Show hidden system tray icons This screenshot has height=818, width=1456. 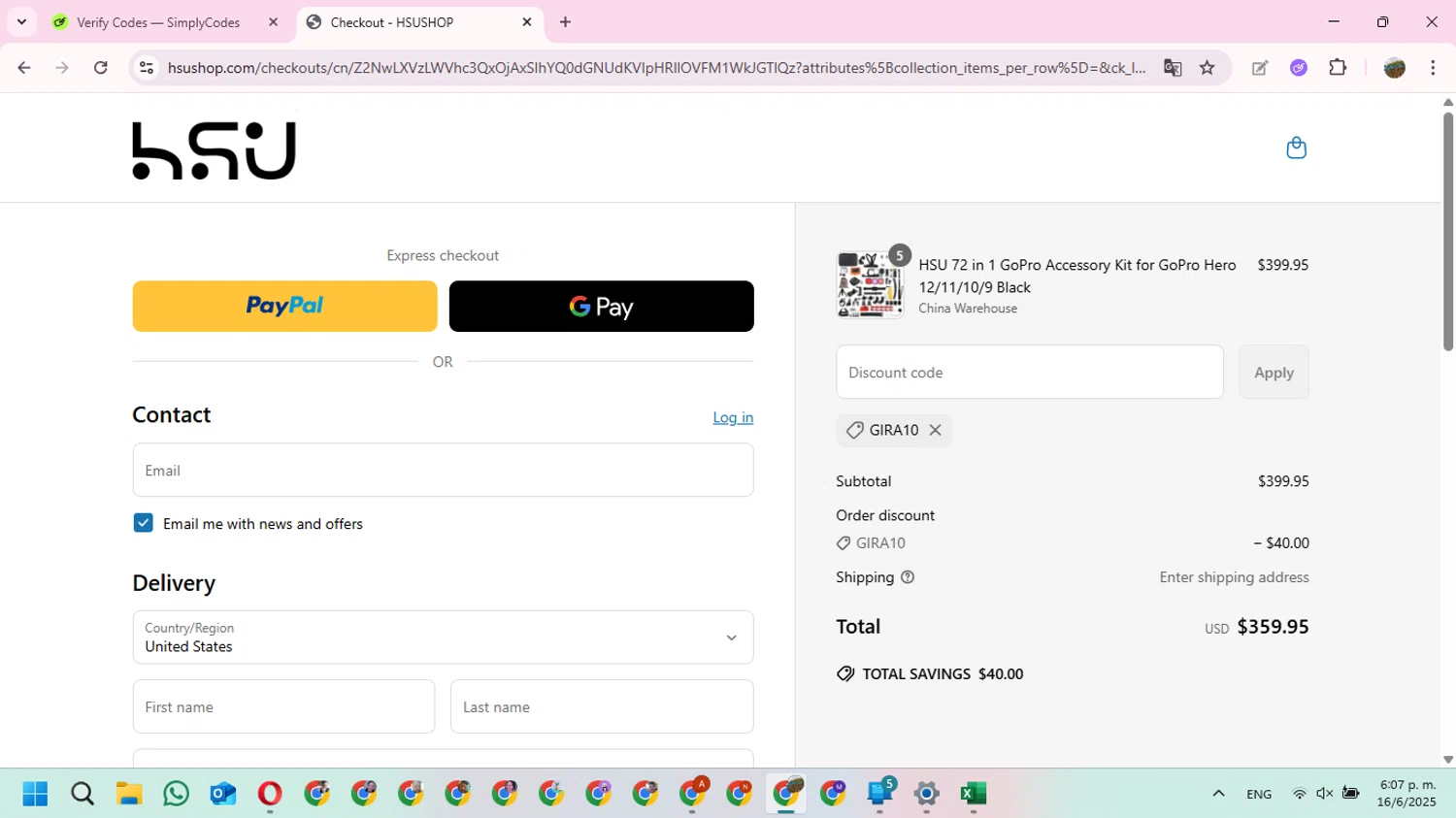tap(1218, 794)
